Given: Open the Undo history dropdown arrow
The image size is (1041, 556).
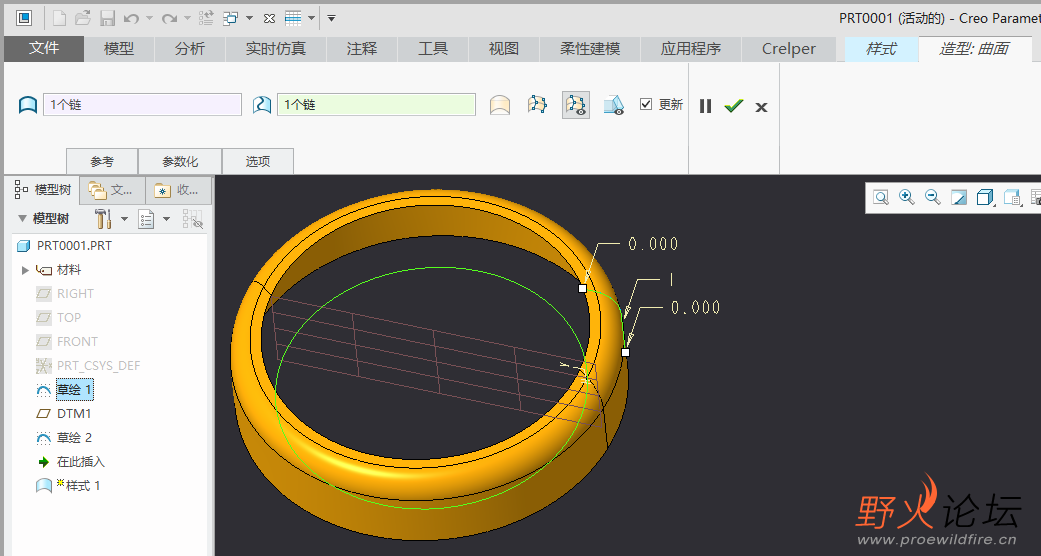Looking at the screenshot, I should pos(149,19).
